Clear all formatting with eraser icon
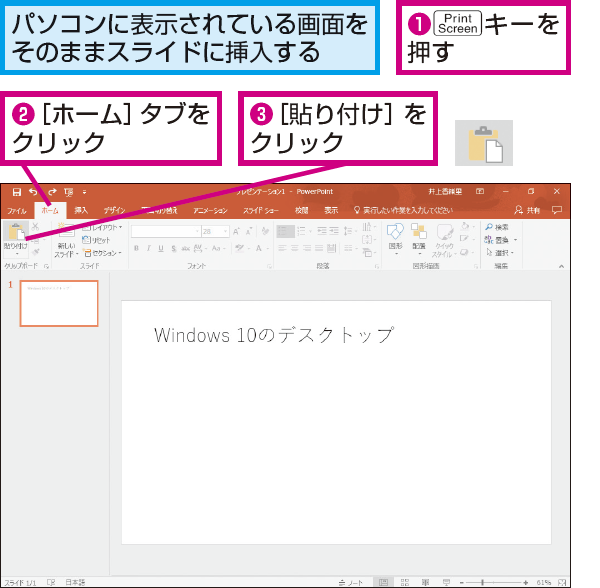 pyautogui.click(x=265, y=231)
